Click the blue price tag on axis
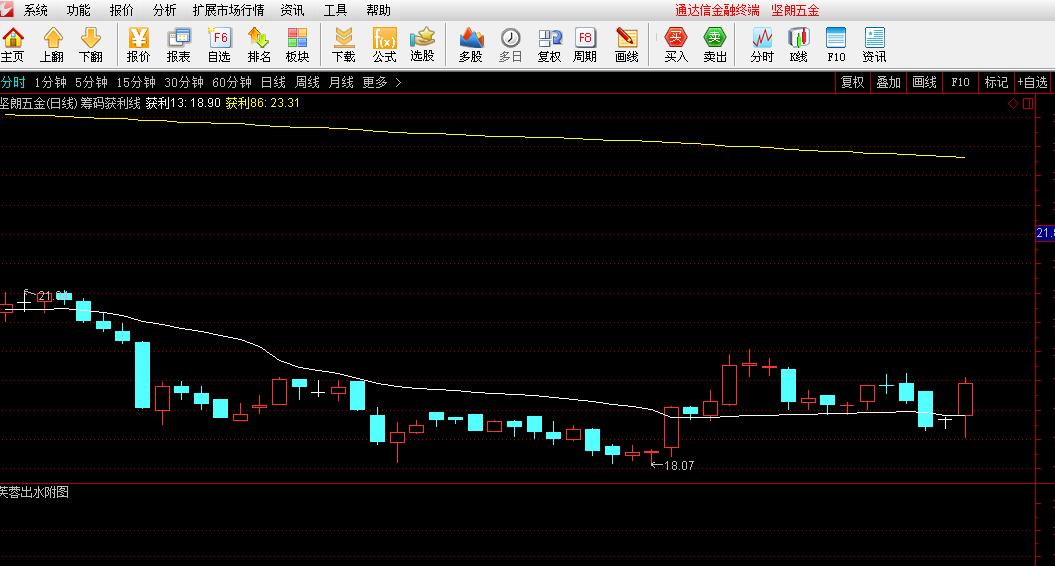Screen dimensions: 1055x566 pos(1045,233)
